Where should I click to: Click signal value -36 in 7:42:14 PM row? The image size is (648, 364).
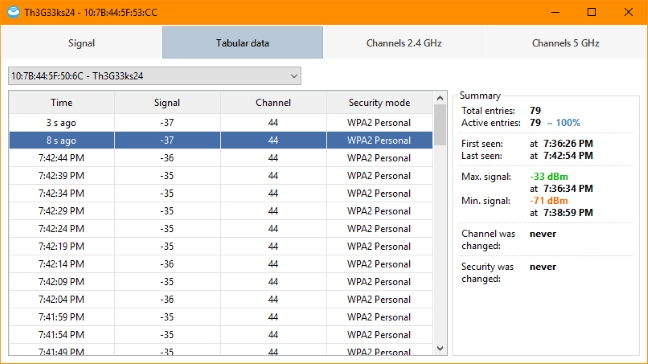(167, 264)
